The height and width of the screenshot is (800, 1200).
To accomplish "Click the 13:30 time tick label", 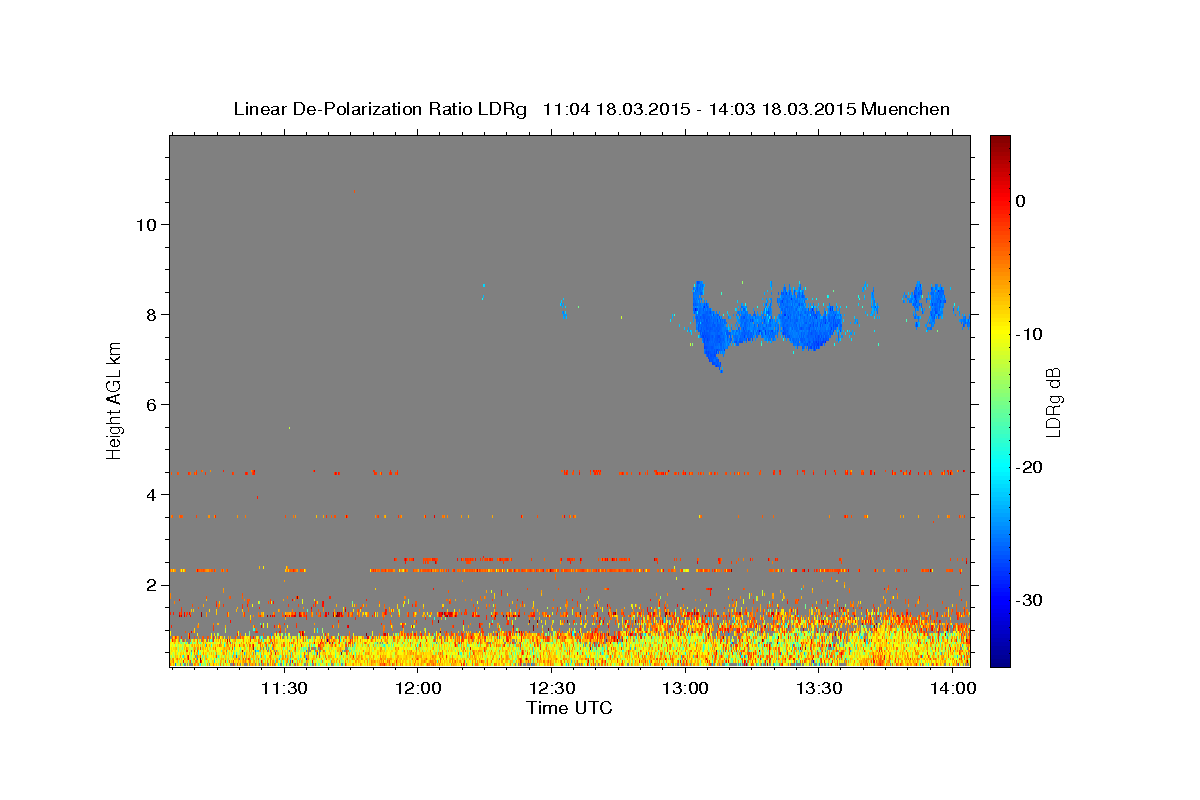I will [x=819, y=688].
